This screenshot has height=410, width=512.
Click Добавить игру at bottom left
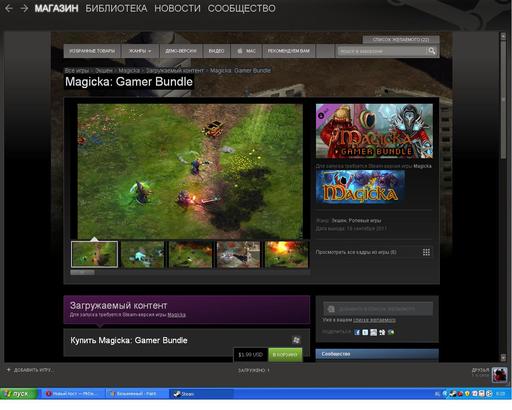(x=31, y=370)
